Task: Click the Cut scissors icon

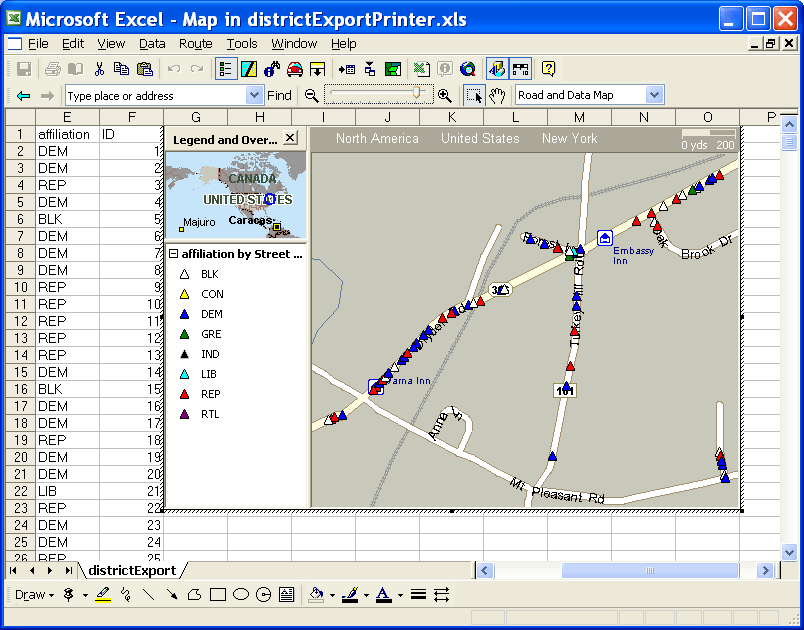Action: click(x=99, y=69)
